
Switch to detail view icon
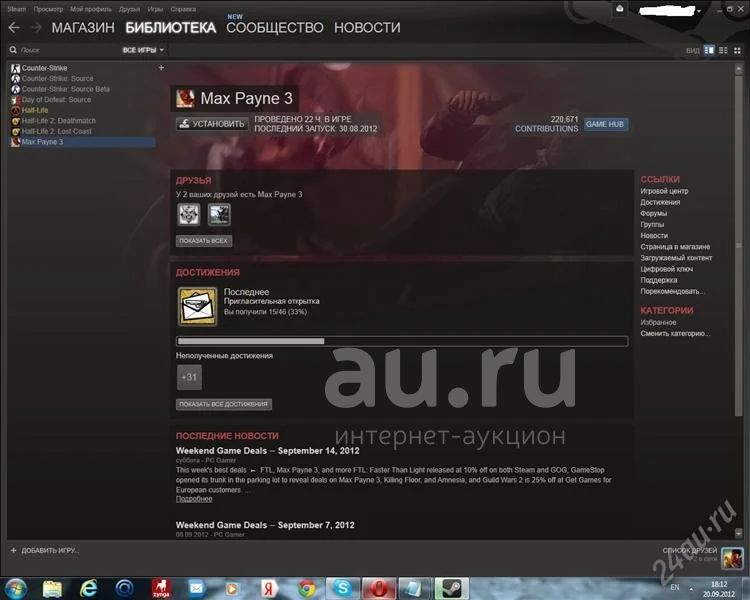709,50
